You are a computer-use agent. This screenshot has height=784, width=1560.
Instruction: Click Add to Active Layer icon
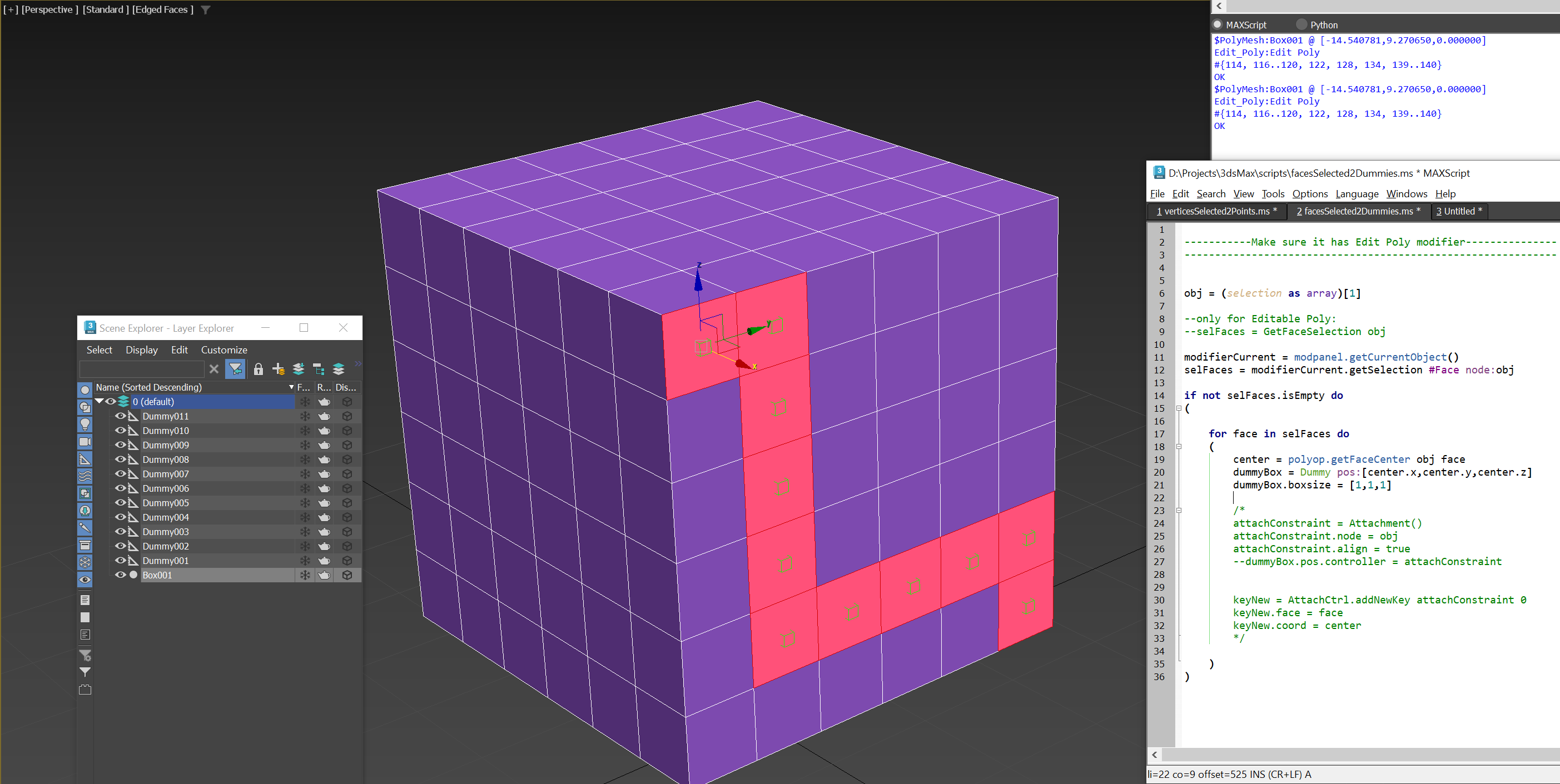(x=298, y=369)
